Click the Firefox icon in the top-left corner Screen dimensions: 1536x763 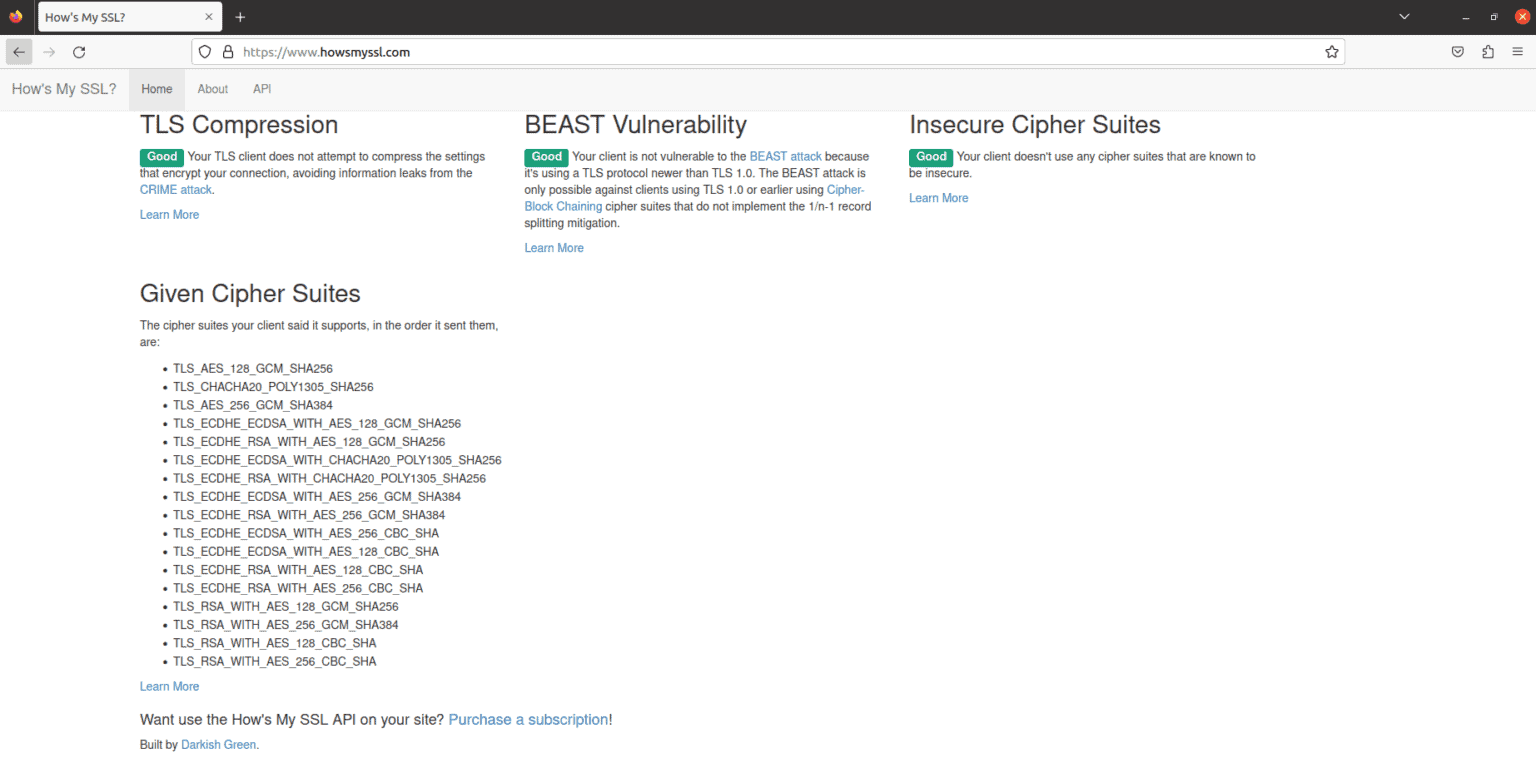15,16
